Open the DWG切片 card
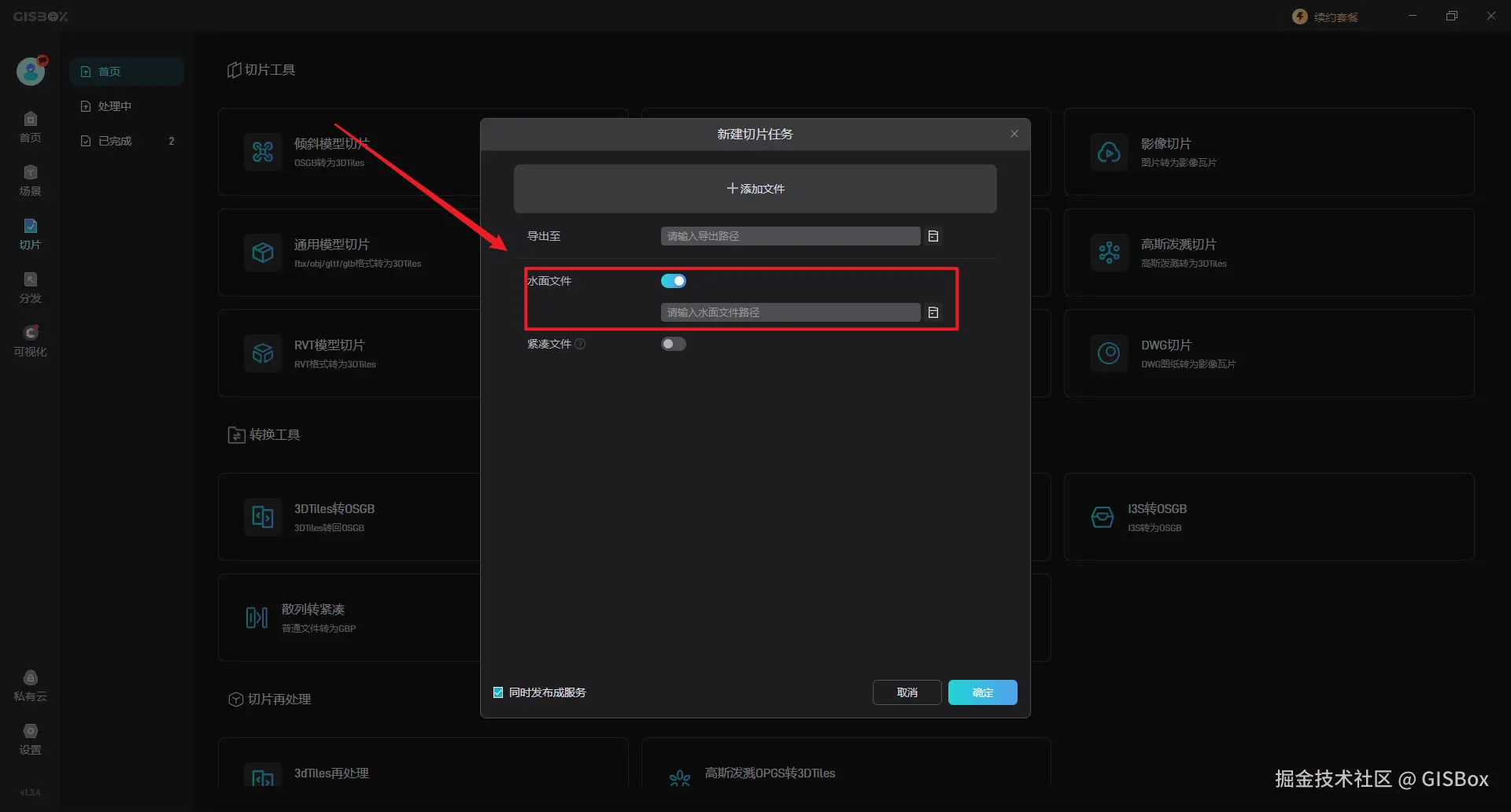The width and height of the screenshot is (1511, 812). pyautogui.click(x=1269, y=353)
